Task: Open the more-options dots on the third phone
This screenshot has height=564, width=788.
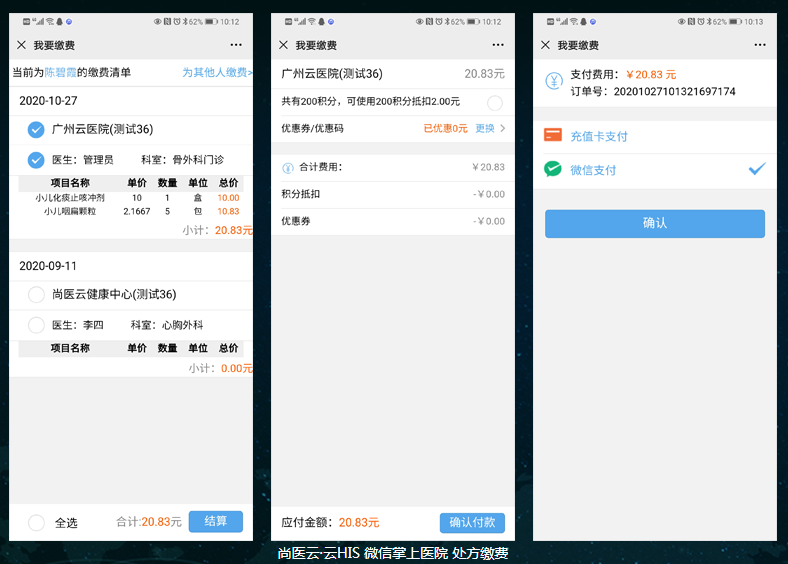Action: (760, 45)
